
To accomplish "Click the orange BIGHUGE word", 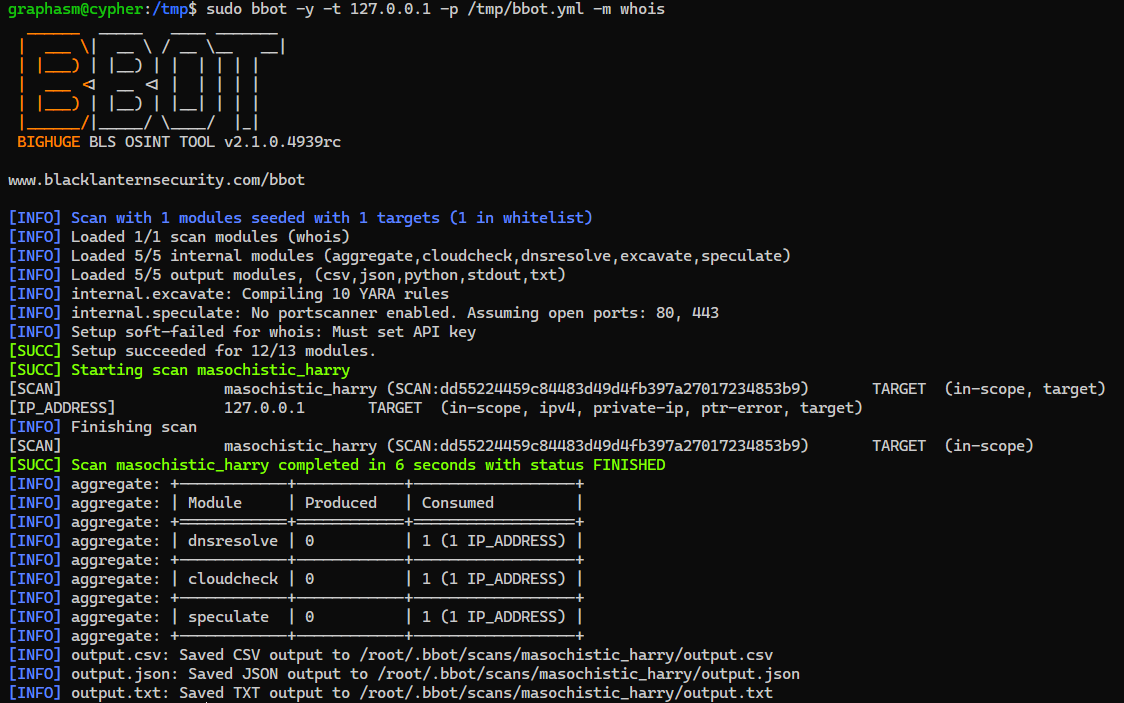I will coord(49,142).
